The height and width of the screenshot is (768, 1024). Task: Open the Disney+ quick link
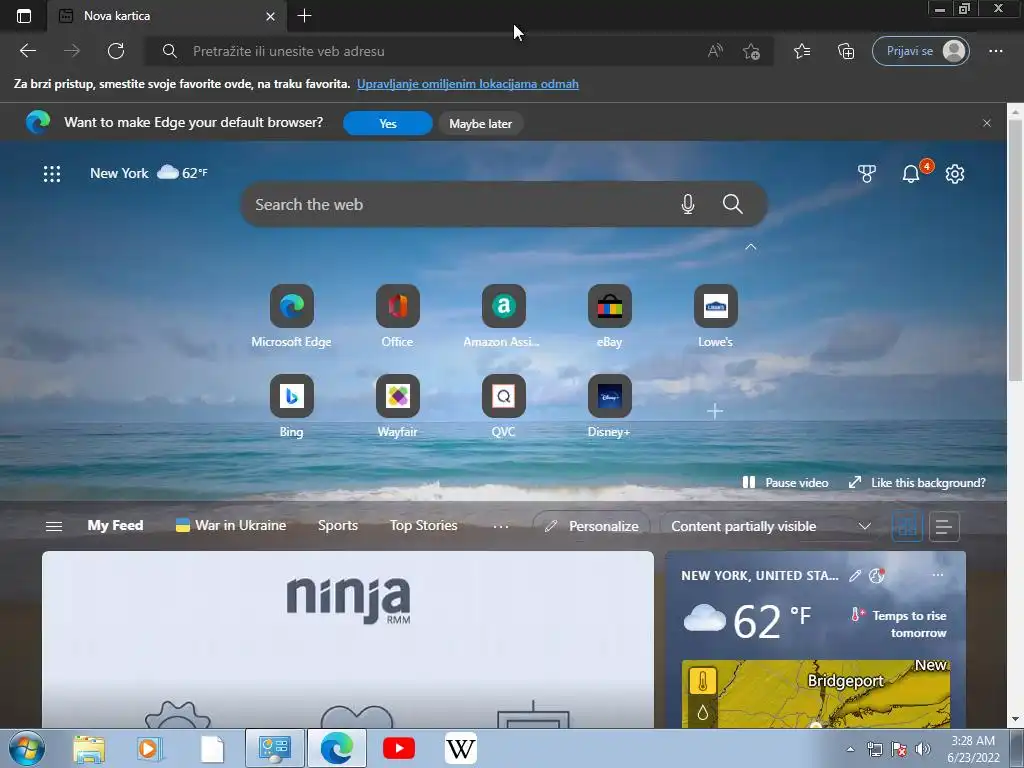pyautogui.click(x=609, y=407)
